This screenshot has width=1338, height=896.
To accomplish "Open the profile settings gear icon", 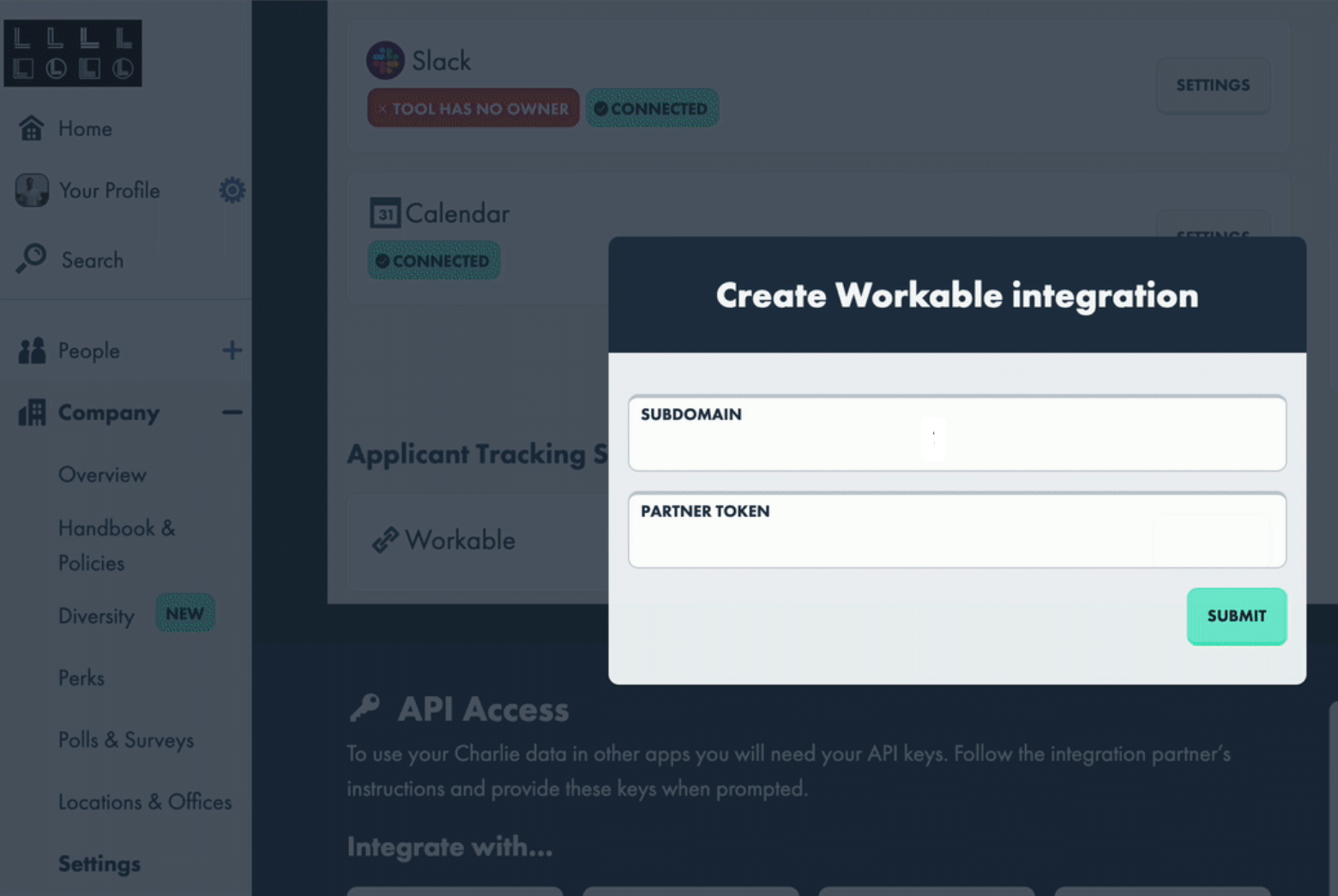I will [232, 190].
